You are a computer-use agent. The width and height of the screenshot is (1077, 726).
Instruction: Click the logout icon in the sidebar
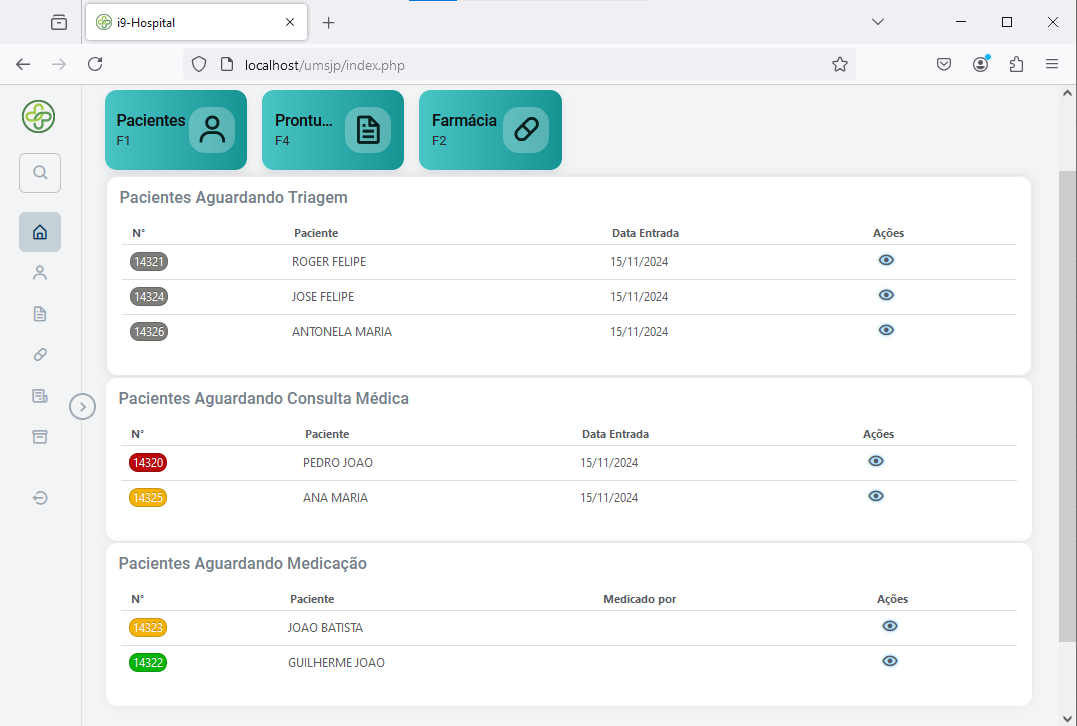(40, 498)
